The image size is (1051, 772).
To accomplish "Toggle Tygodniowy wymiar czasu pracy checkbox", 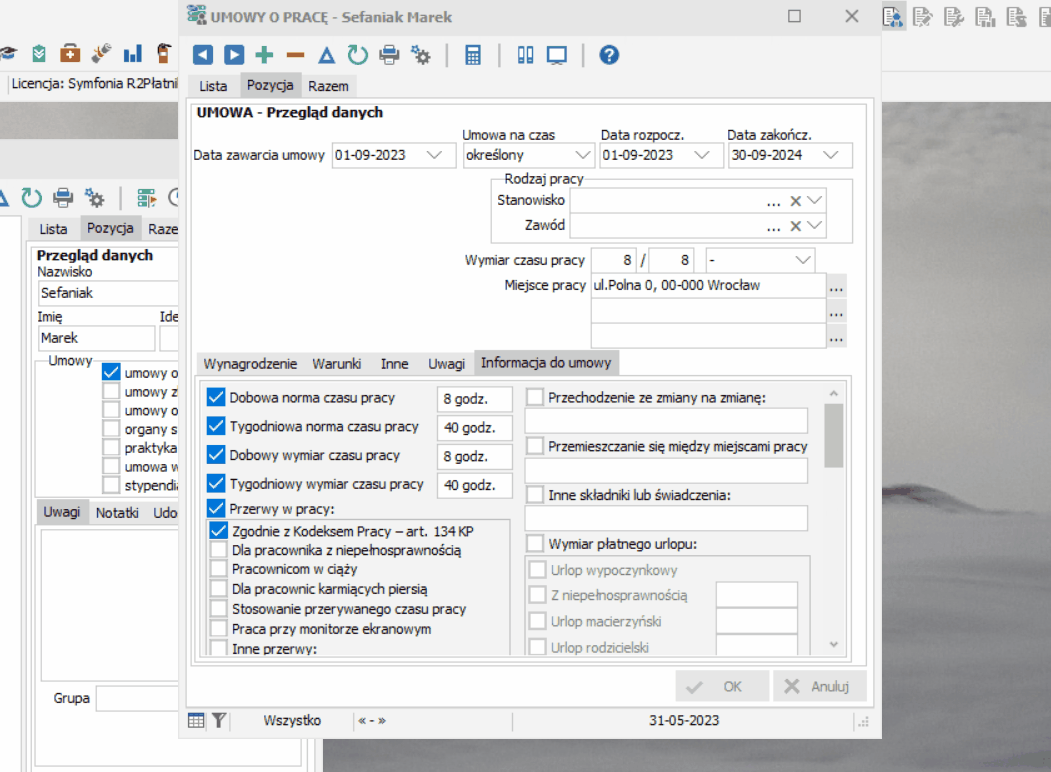I will pos(216,483).
